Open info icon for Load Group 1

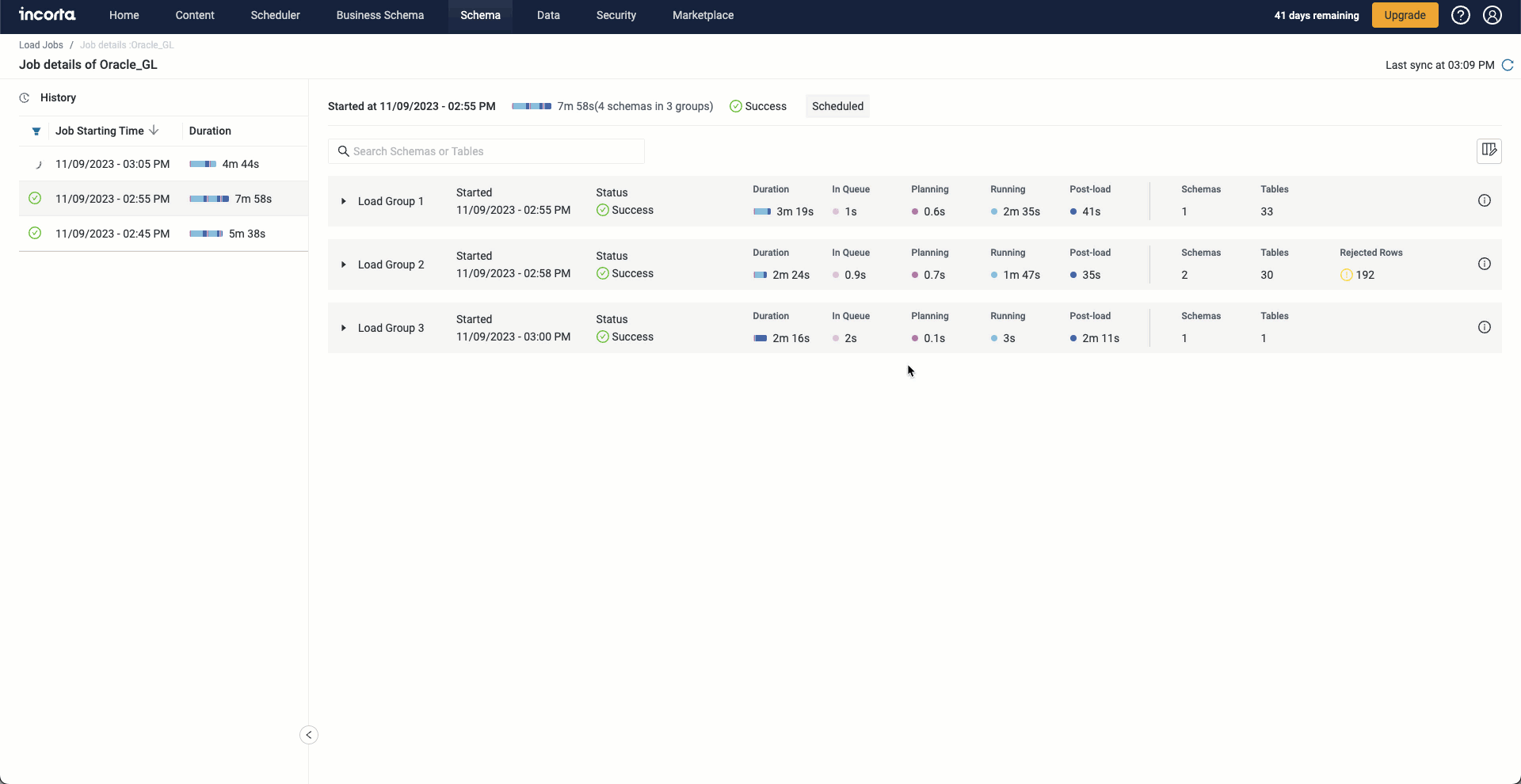(1485, 200)
